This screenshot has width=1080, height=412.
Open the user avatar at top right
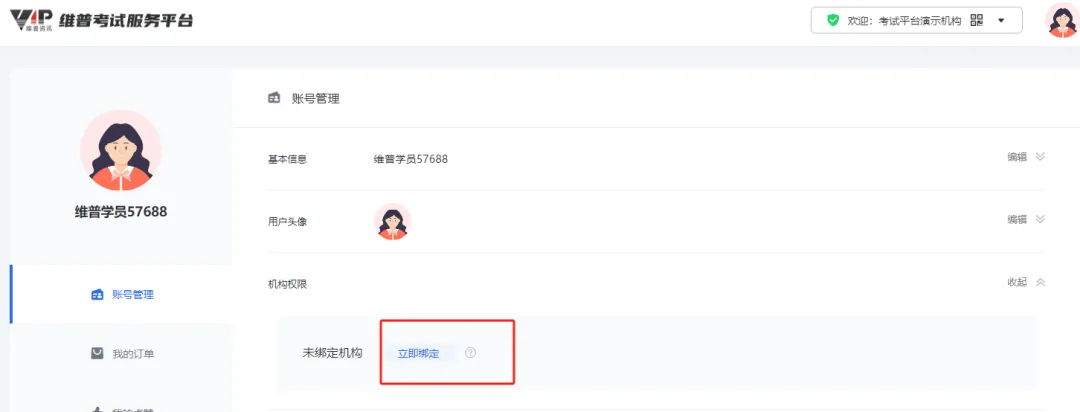(1060, 20)
